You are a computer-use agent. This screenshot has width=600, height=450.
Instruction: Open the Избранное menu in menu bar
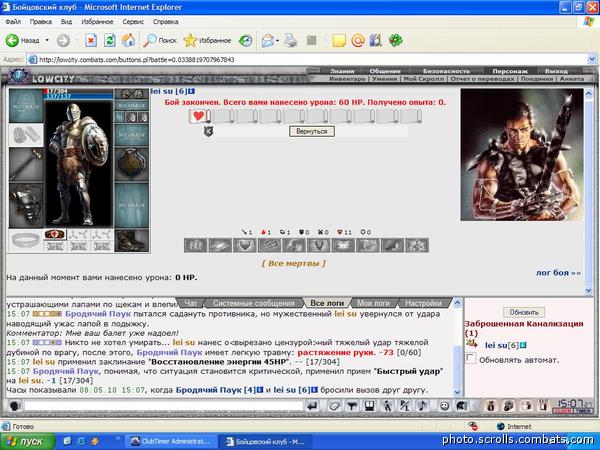97,22
